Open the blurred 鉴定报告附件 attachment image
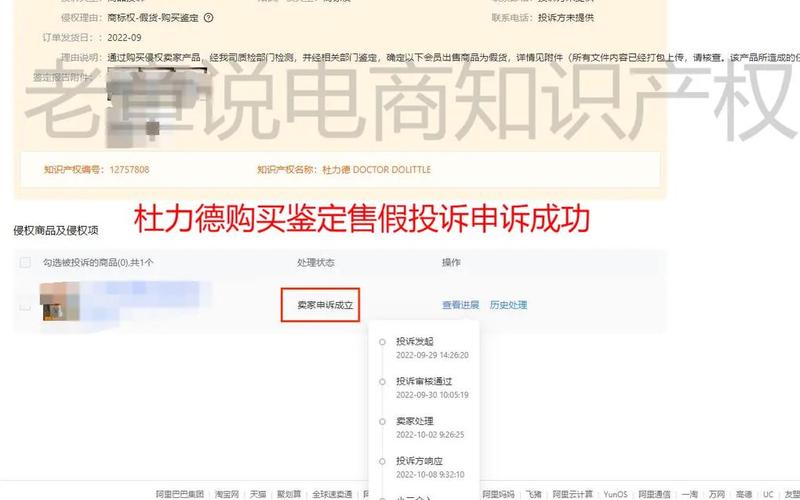Image resolution: width=800 pixels, height=500 pixels. tap(157, 107)
